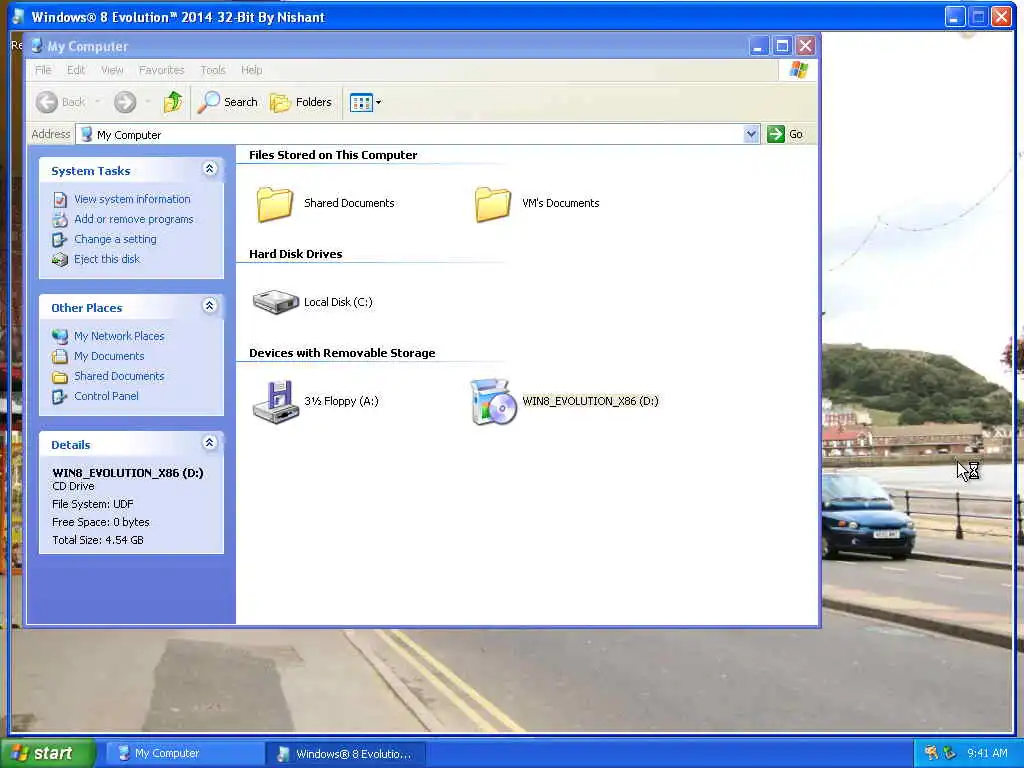Go up one folder level
The height and width of the screenshot is (768, 1024).
[x=173, y=102]
